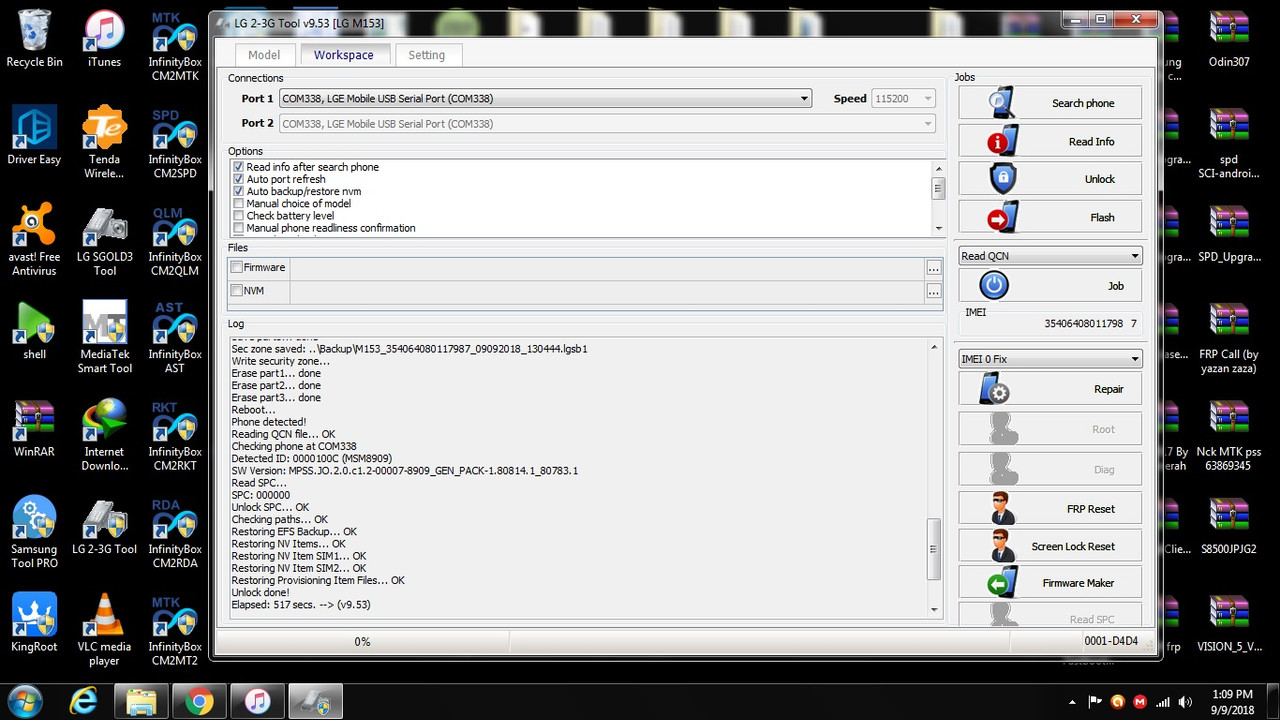1280x720 pixels.
Task: Open InfinityBox CM2SPD desktop icon
Action: coord(174,142)
